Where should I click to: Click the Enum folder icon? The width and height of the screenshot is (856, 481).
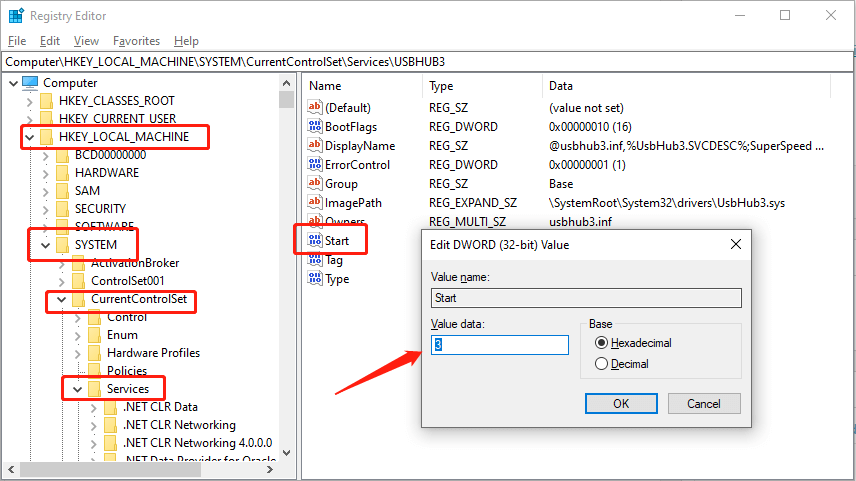pyautogui.click(x=94, y=335)
